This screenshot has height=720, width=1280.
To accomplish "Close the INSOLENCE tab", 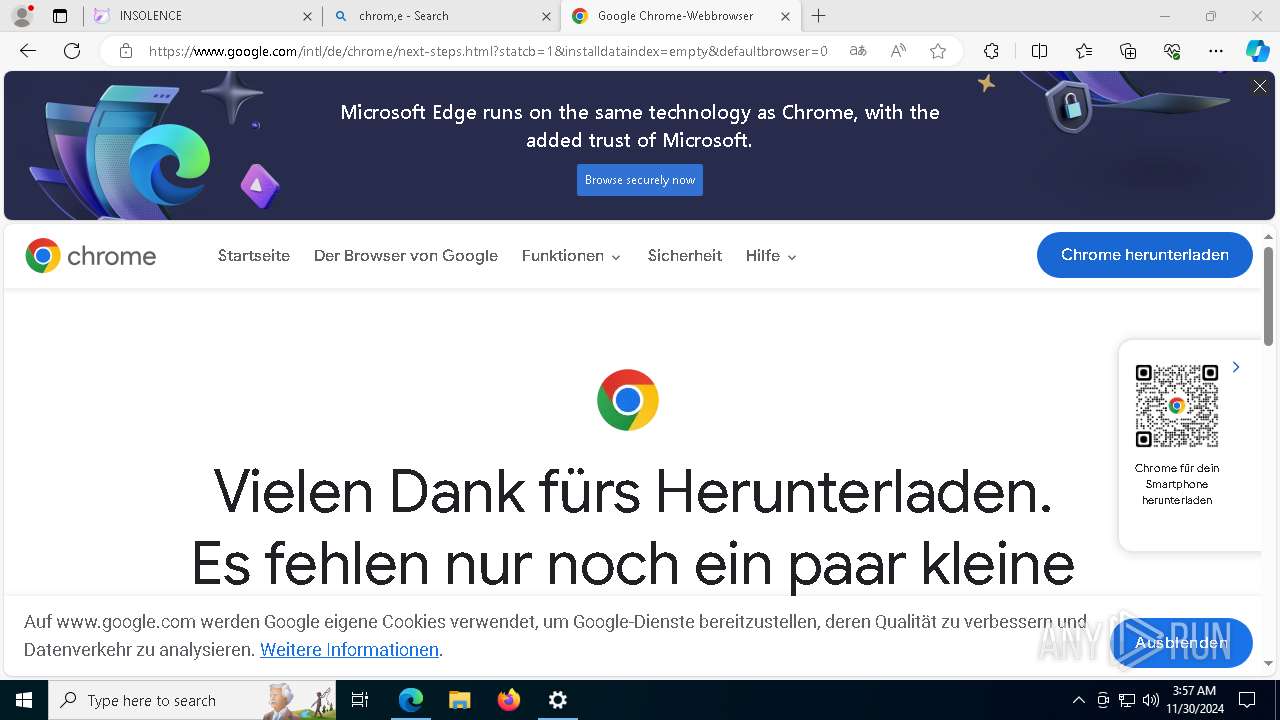I will click(x=307, y=16).
